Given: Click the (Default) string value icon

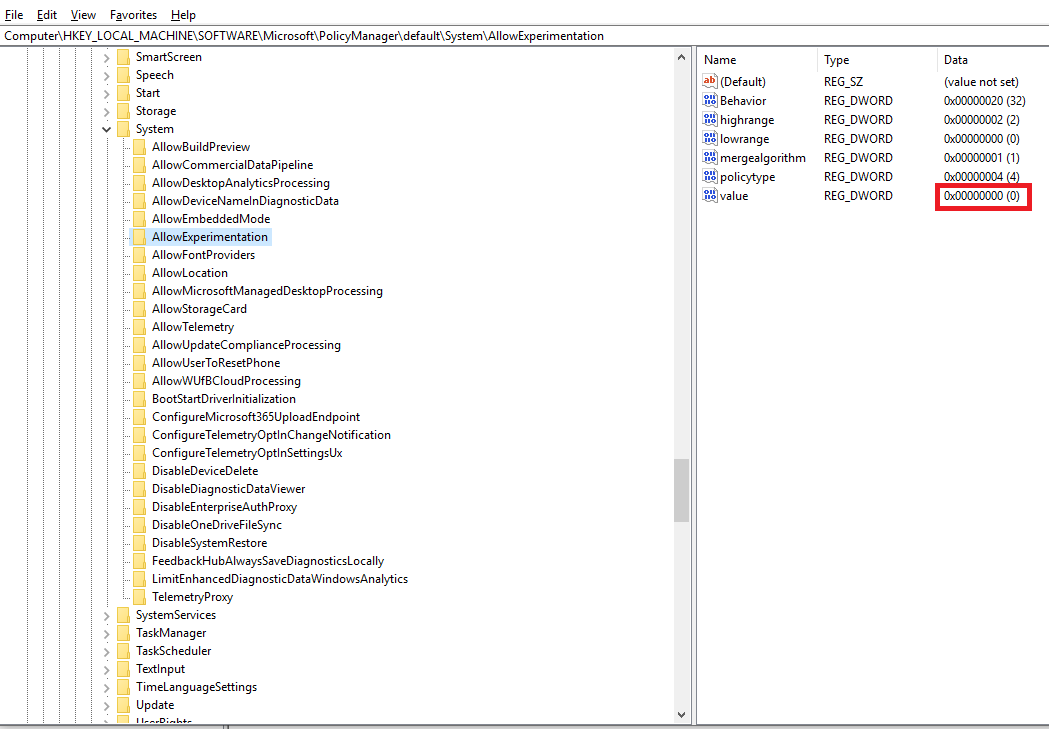Looking at the screenshot, I should [710, 81].
